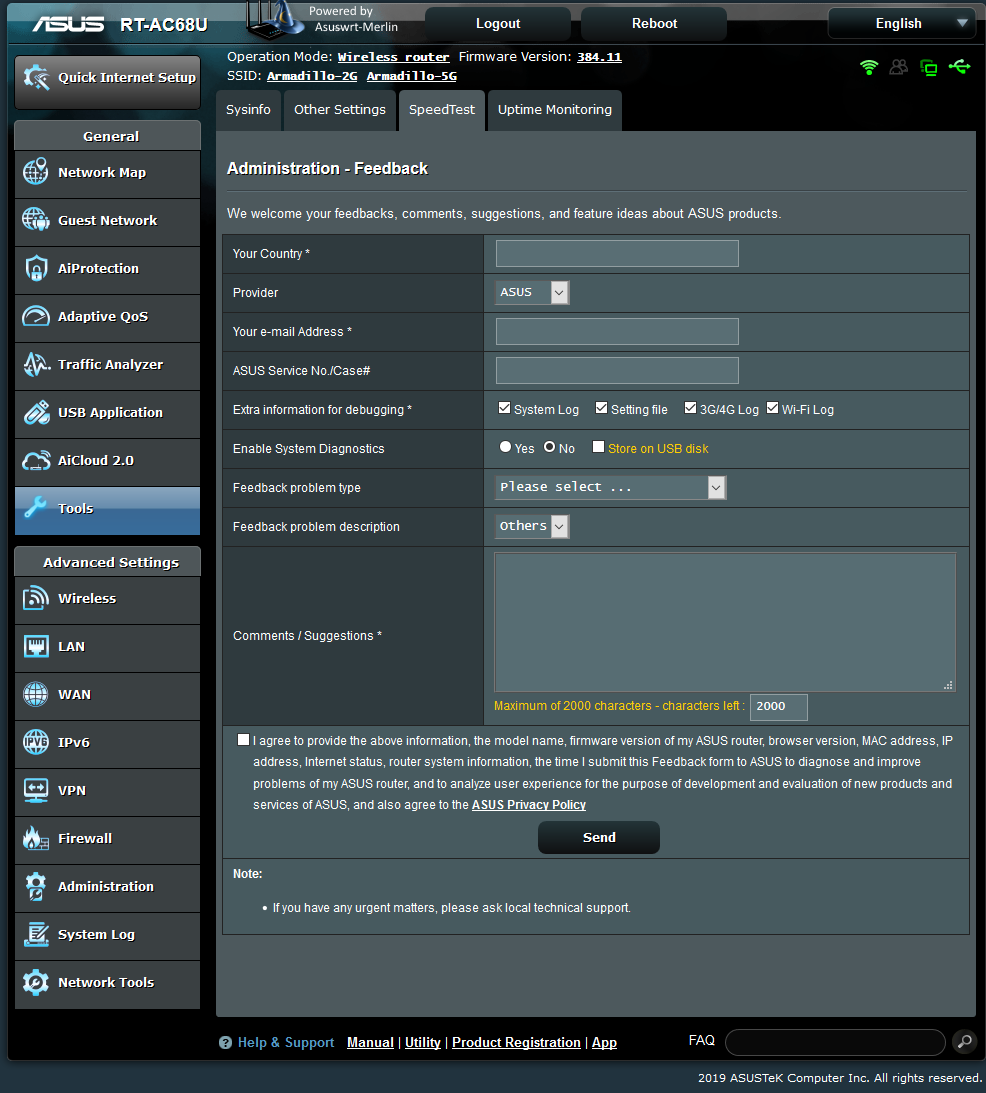Viewport: 986px width, 1093px height.
Task: Click the Your e-mail Address input field
Action: pos(617,332)
